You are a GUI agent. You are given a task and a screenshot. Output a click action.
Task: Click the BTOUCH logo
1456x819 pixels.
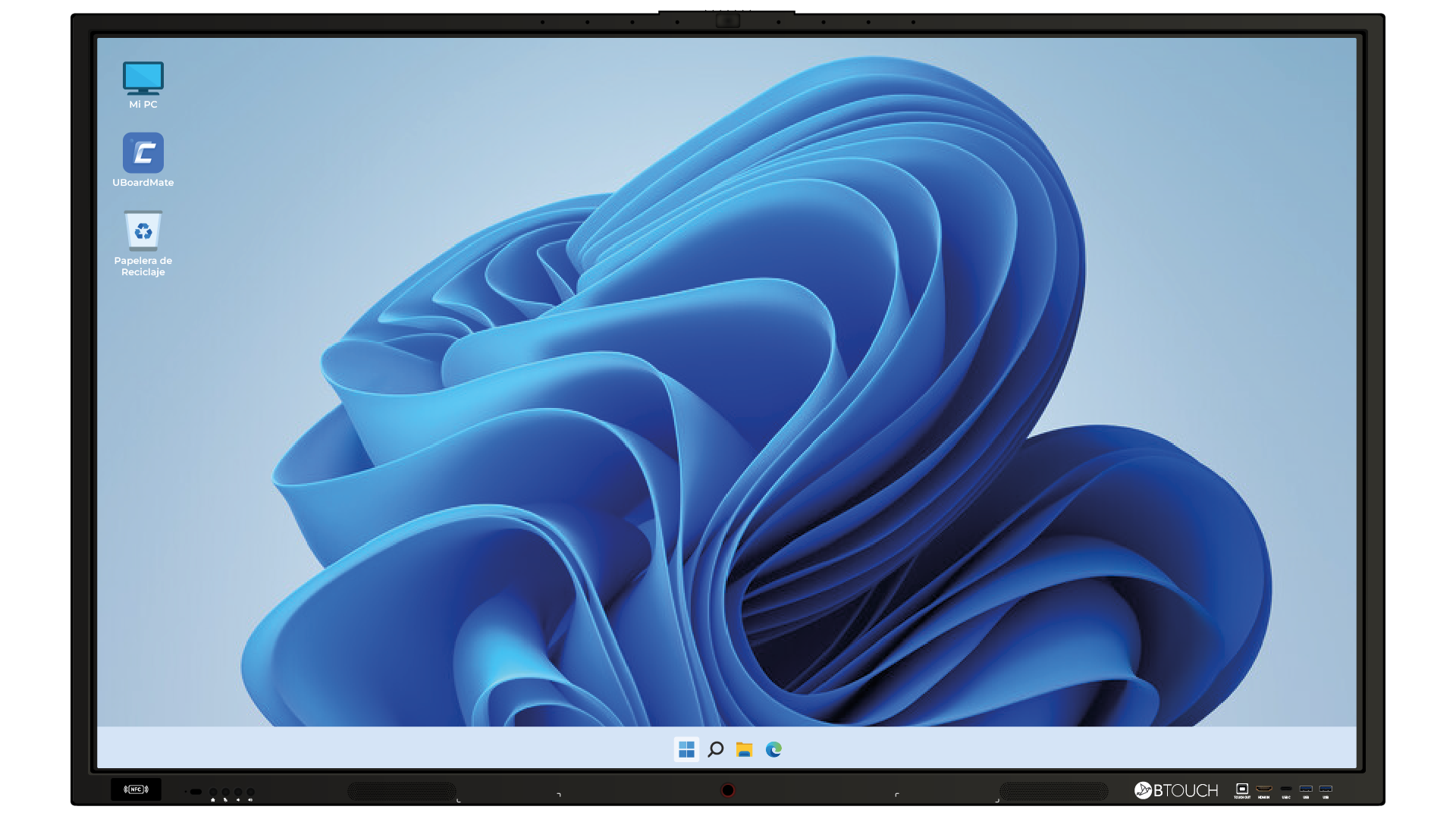(x=1175, y=790)
